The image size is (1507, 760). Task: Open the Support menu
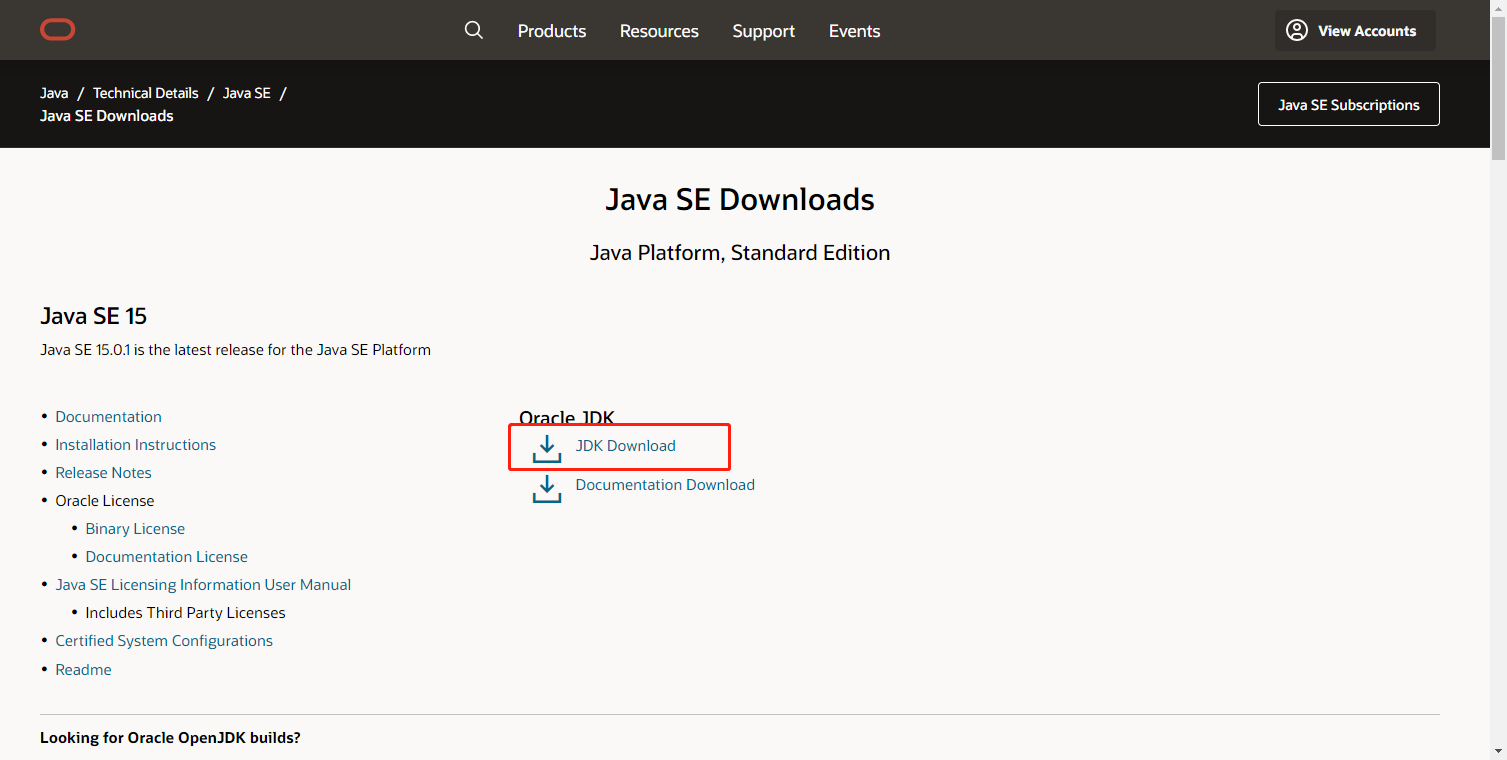[763, 31]
